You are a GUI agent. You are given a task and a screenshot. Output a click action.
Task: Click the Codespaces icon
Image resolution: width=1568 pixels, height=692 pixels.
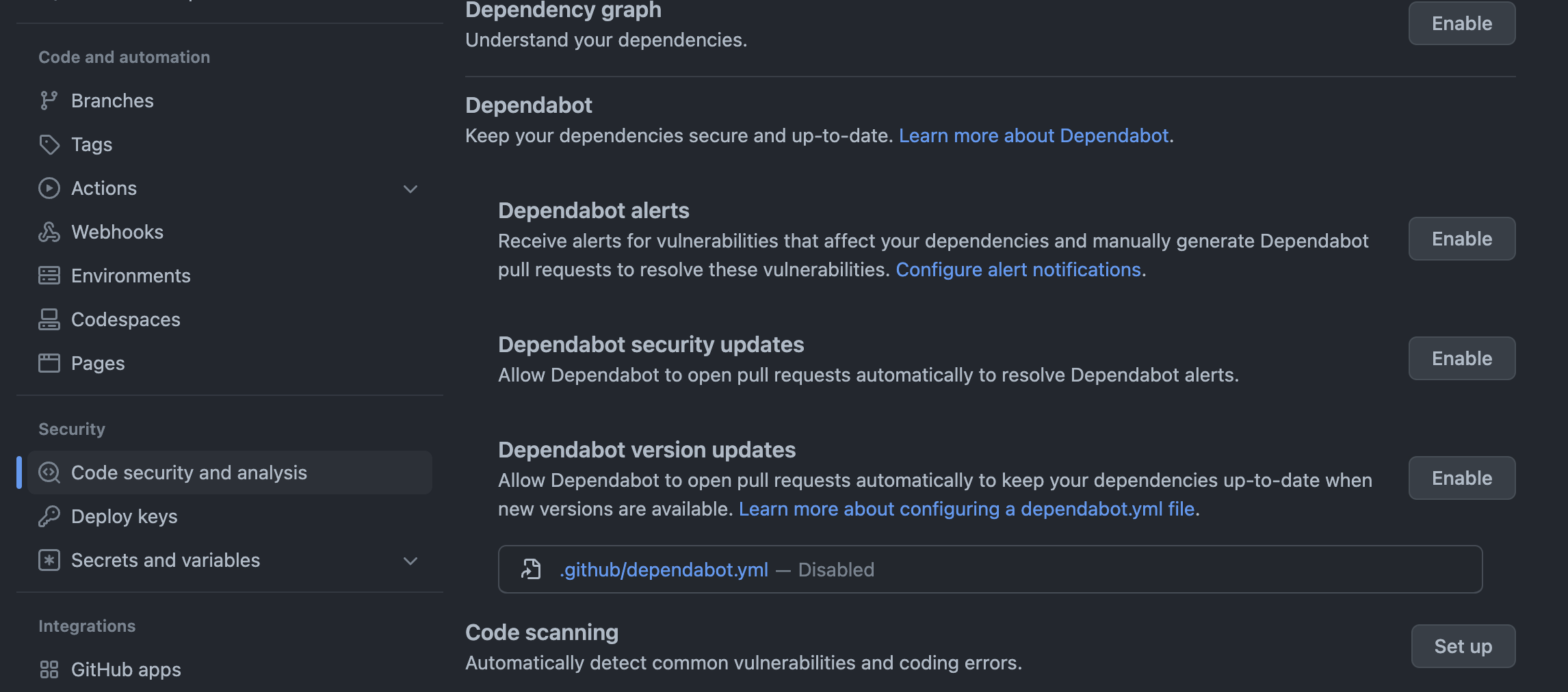[49, 319]
